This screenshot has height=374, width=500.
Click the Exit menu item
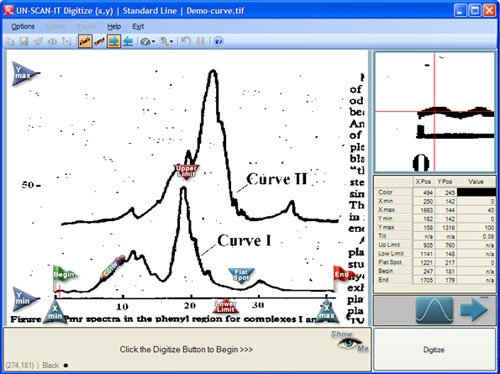[138, 26]
